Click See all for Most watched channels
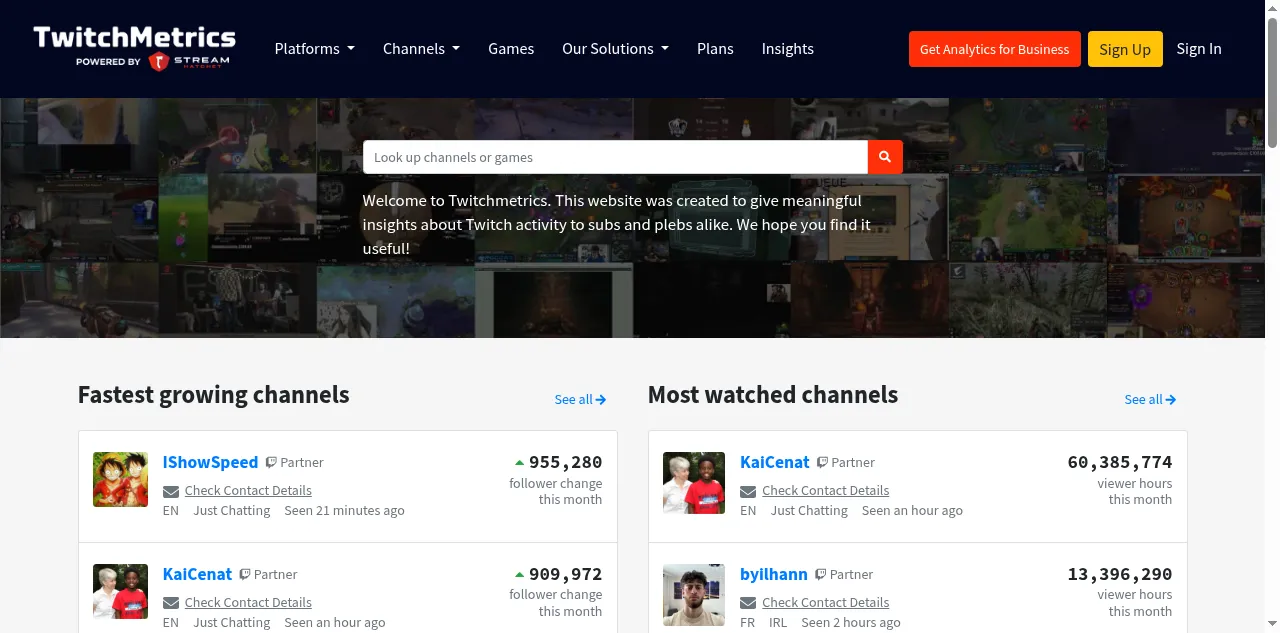The image size is (1280, 633). pos(1150,399)
